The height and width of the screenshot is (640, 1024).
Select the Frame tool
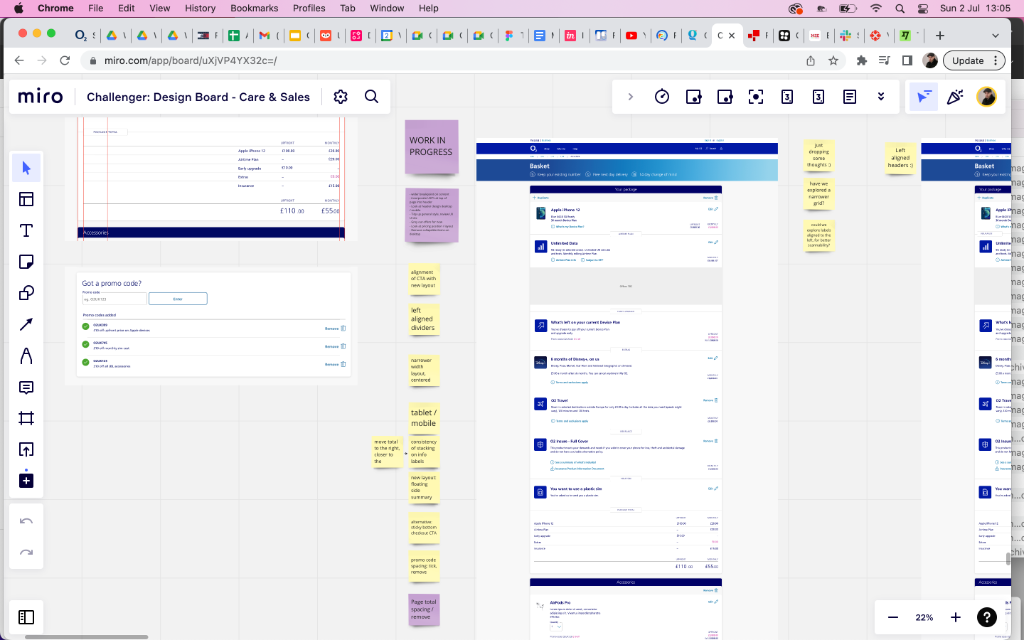26,418
